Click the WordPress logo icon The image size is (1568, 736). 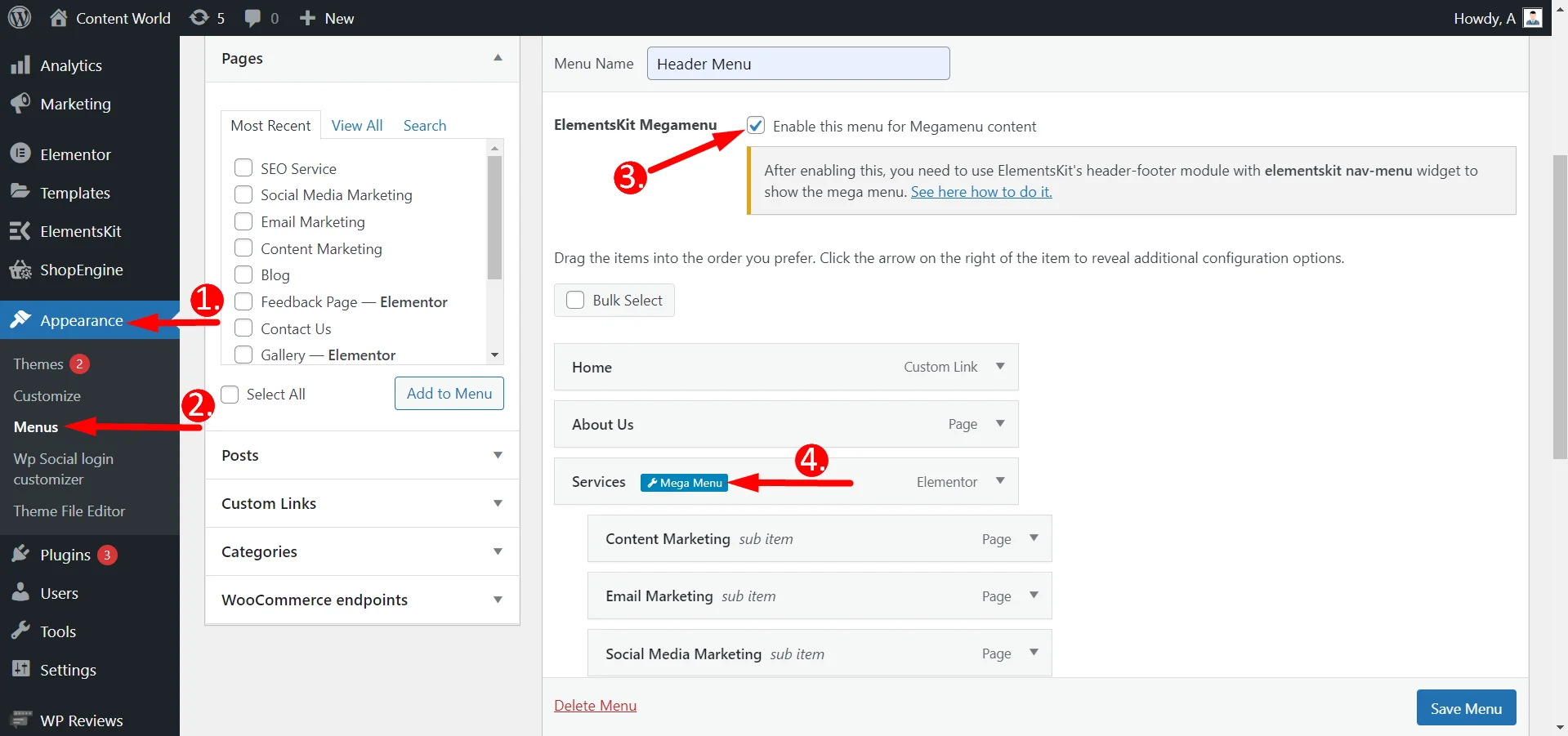20,17
